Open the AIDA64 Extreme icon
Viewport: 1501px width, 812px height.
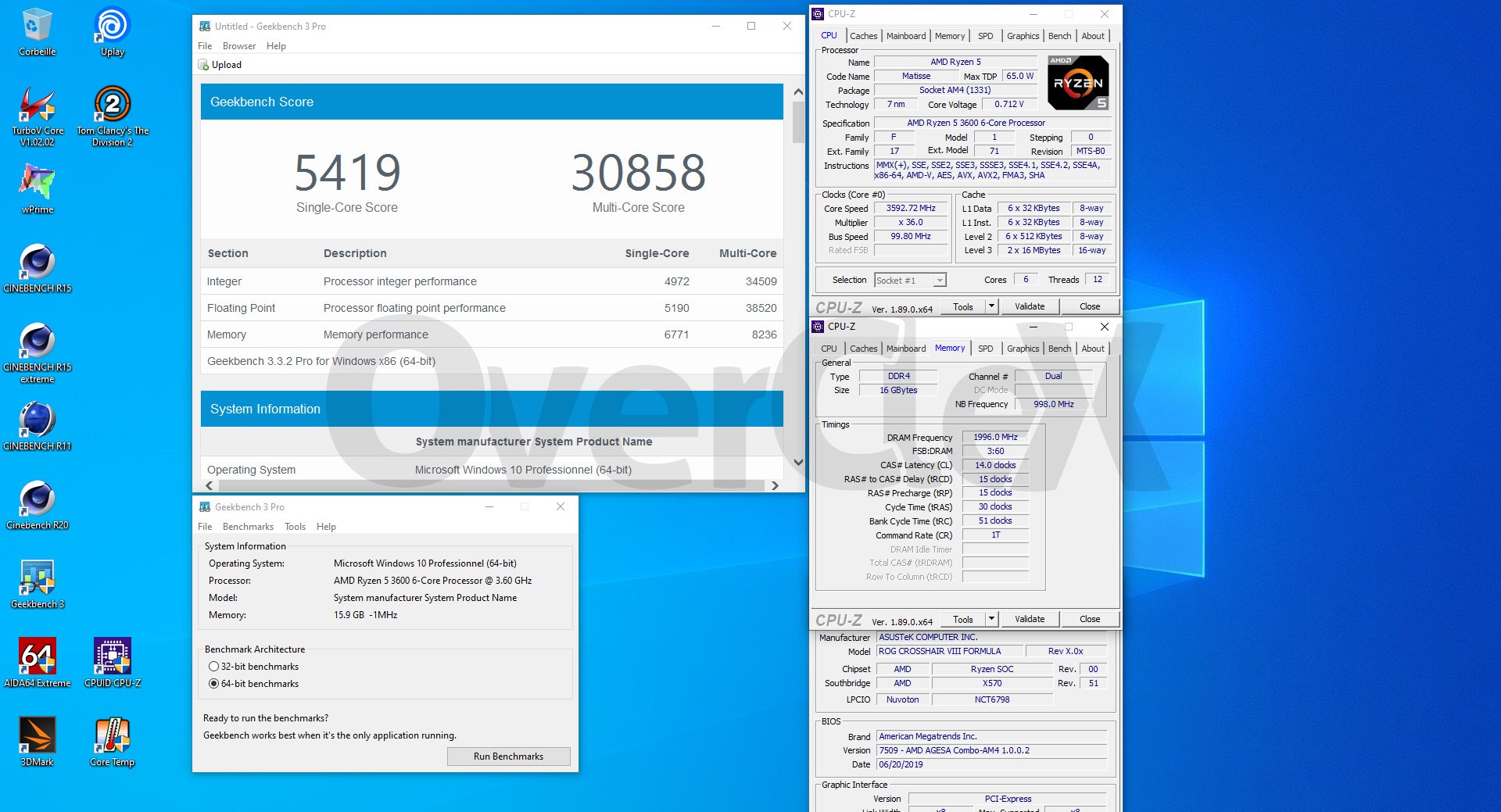(x=37, y=663)
